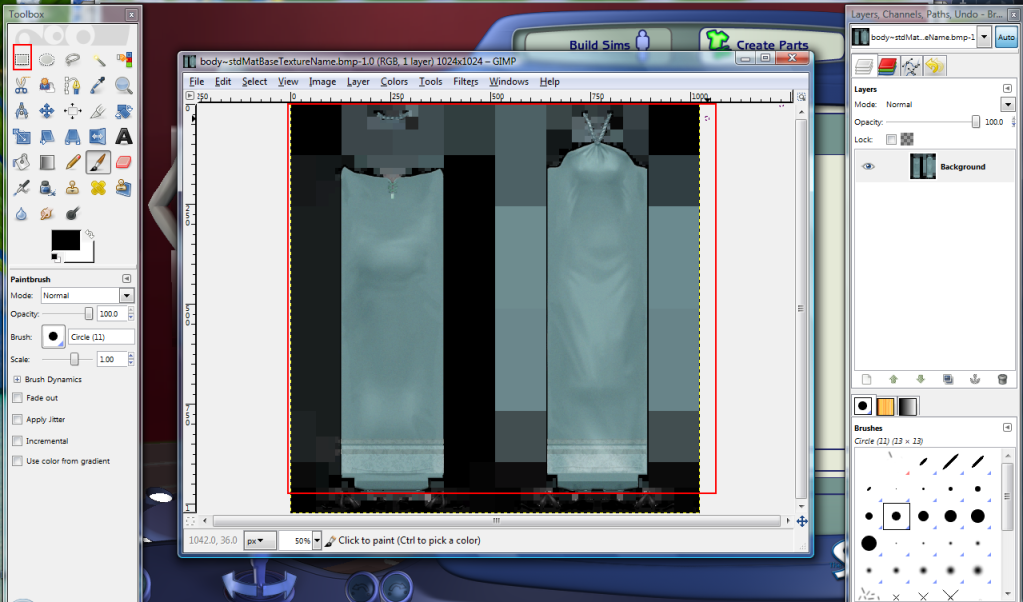Select the Rectangle Select tool

[22, 60]
